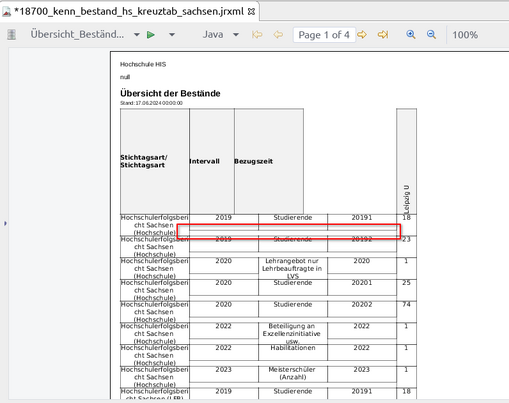
Task: Click the Stichtagsart/Stichtagsart column header
Action: tap(155, 161)
